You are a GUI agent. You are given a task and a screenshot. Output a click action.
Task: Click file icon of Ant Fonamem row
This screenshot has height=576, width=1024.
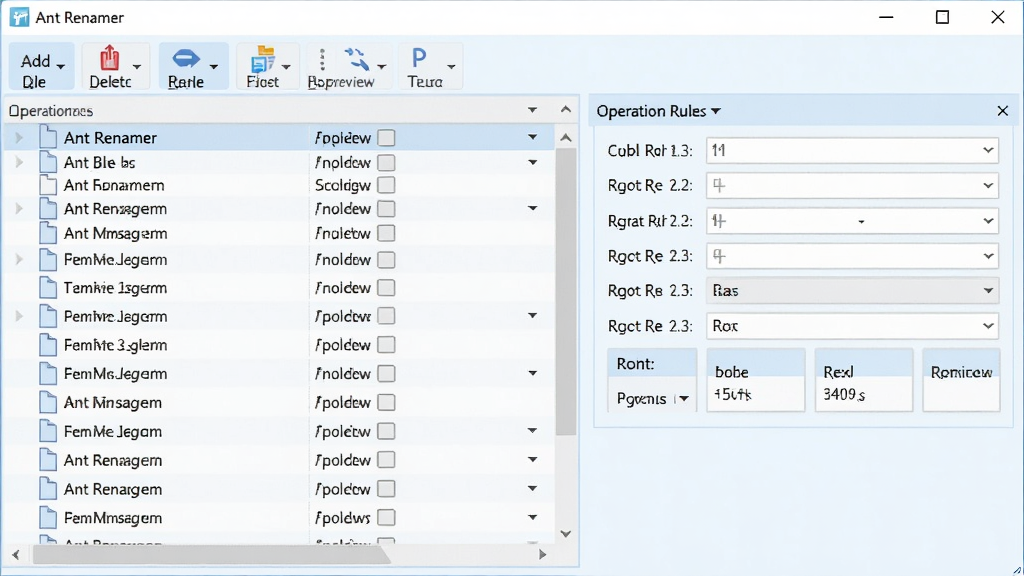pyautogui.click(x=48, y=185)
